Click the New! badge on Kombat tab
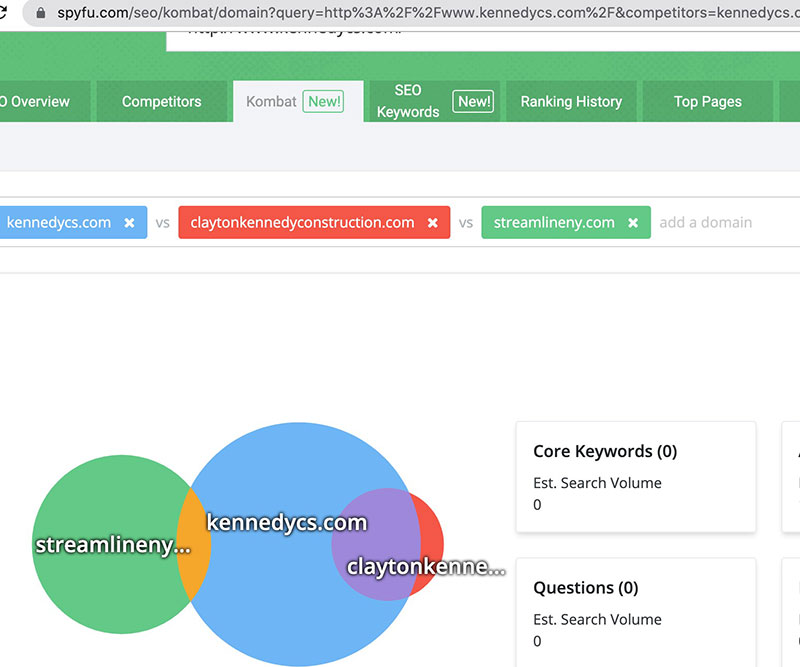 (x=323, y=101)
